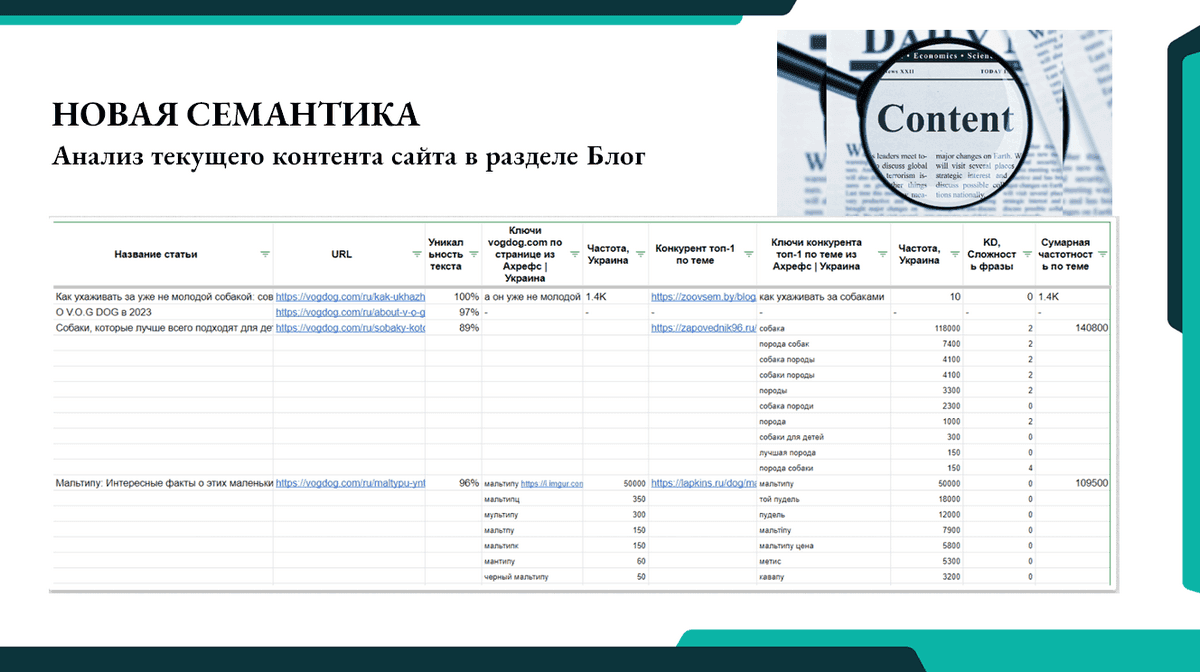The height and width of the screenshot is (672, 1200).
Task: Open the KD, Сложность фразы filter
Action: tap(1027, 254)
